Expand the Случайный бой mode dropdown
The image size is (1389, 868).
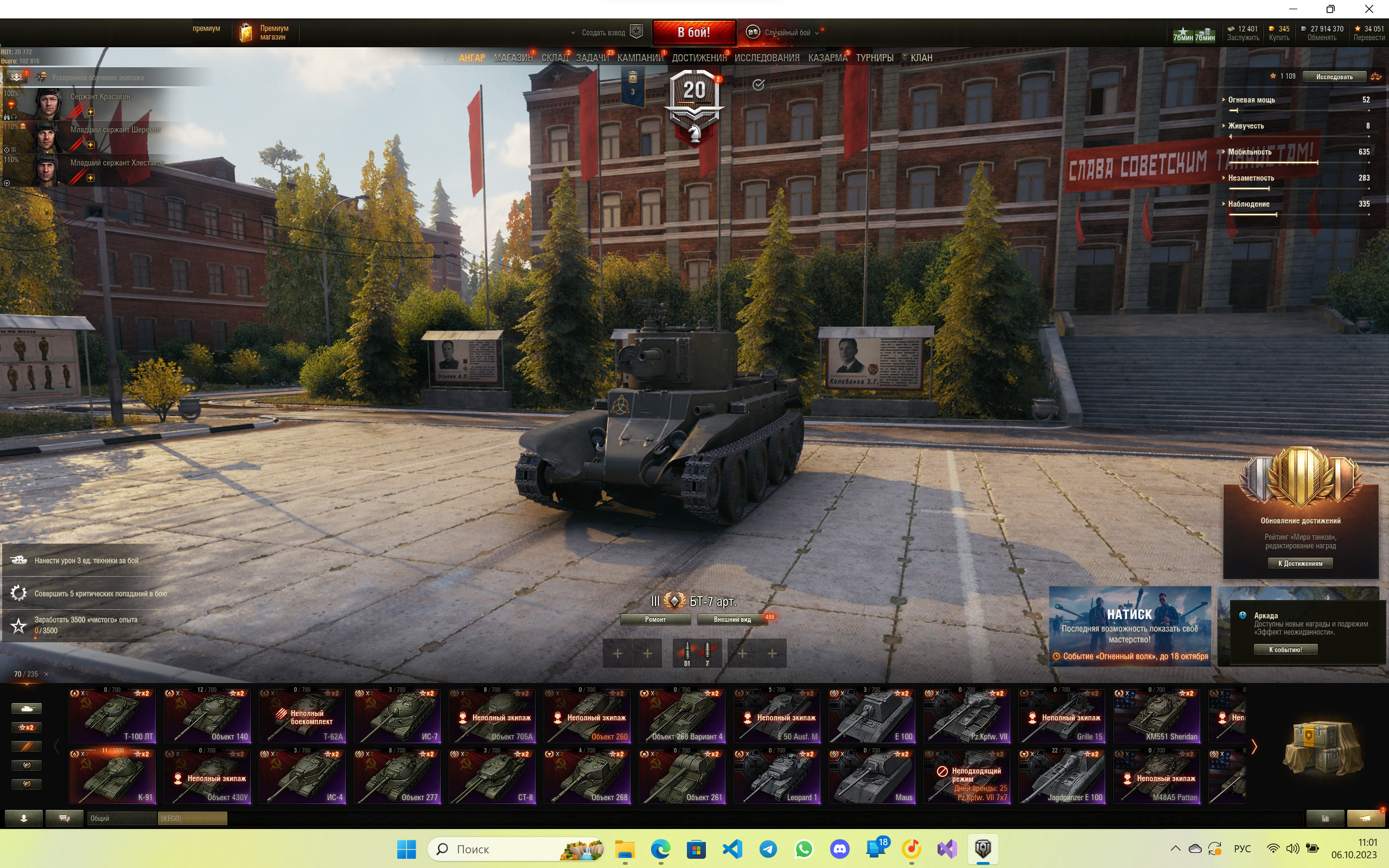[817, 33]
